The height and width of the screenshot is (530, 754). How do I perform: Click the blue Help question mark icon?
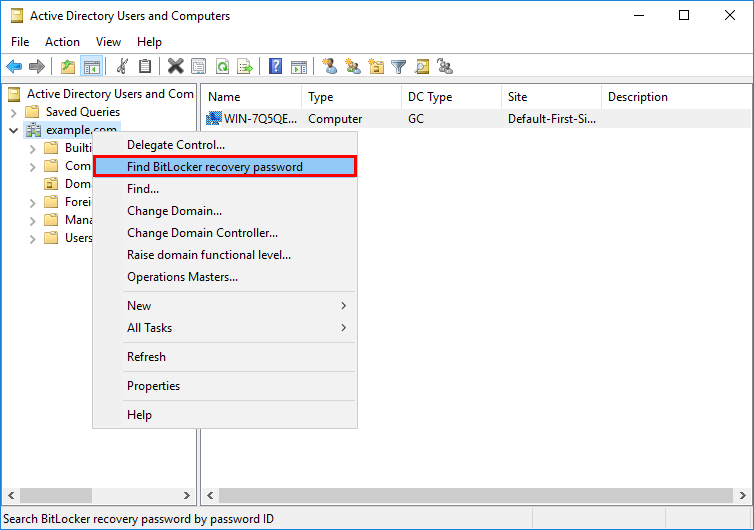(276, 66)
